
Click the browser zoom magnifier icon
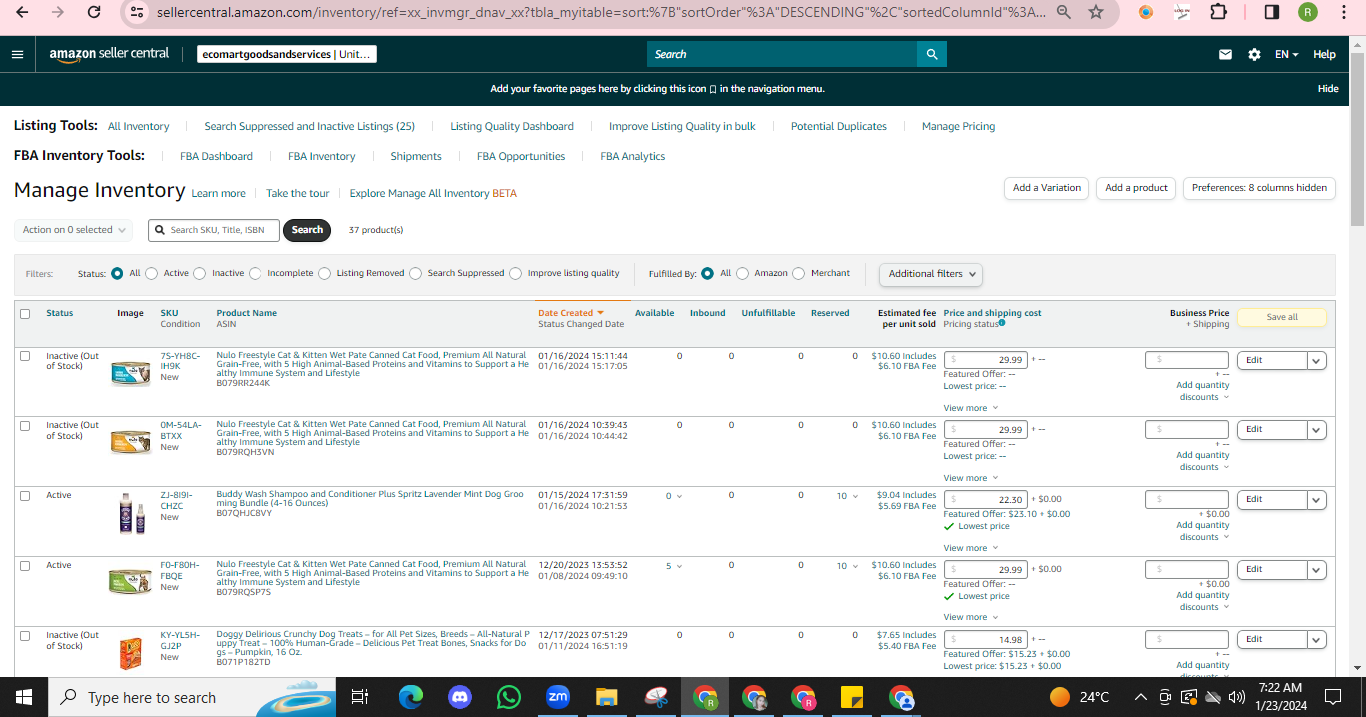click(1064, 12)
